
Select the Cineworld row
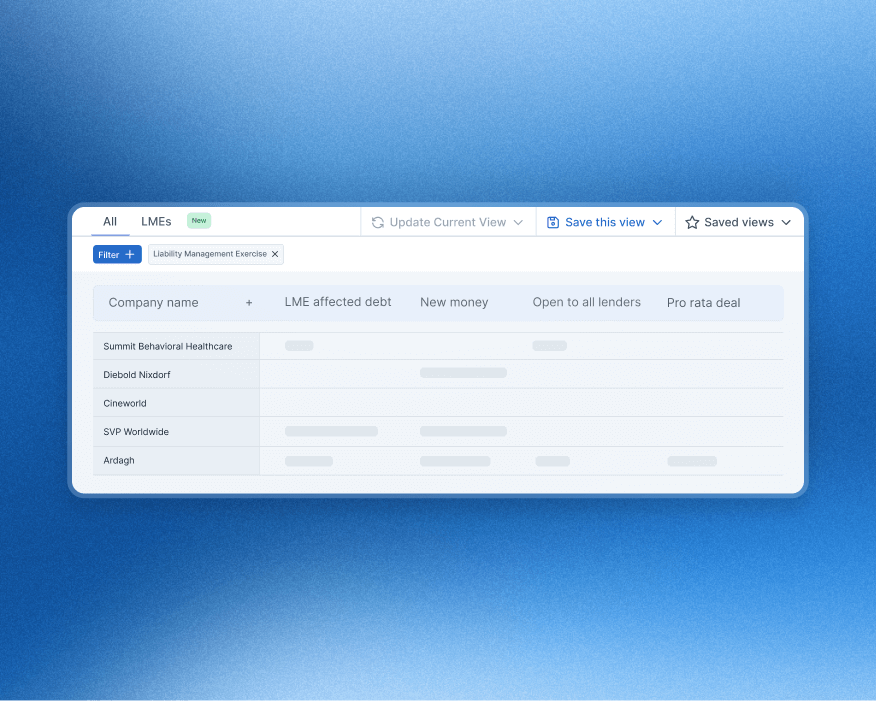[x=438, y=403]
